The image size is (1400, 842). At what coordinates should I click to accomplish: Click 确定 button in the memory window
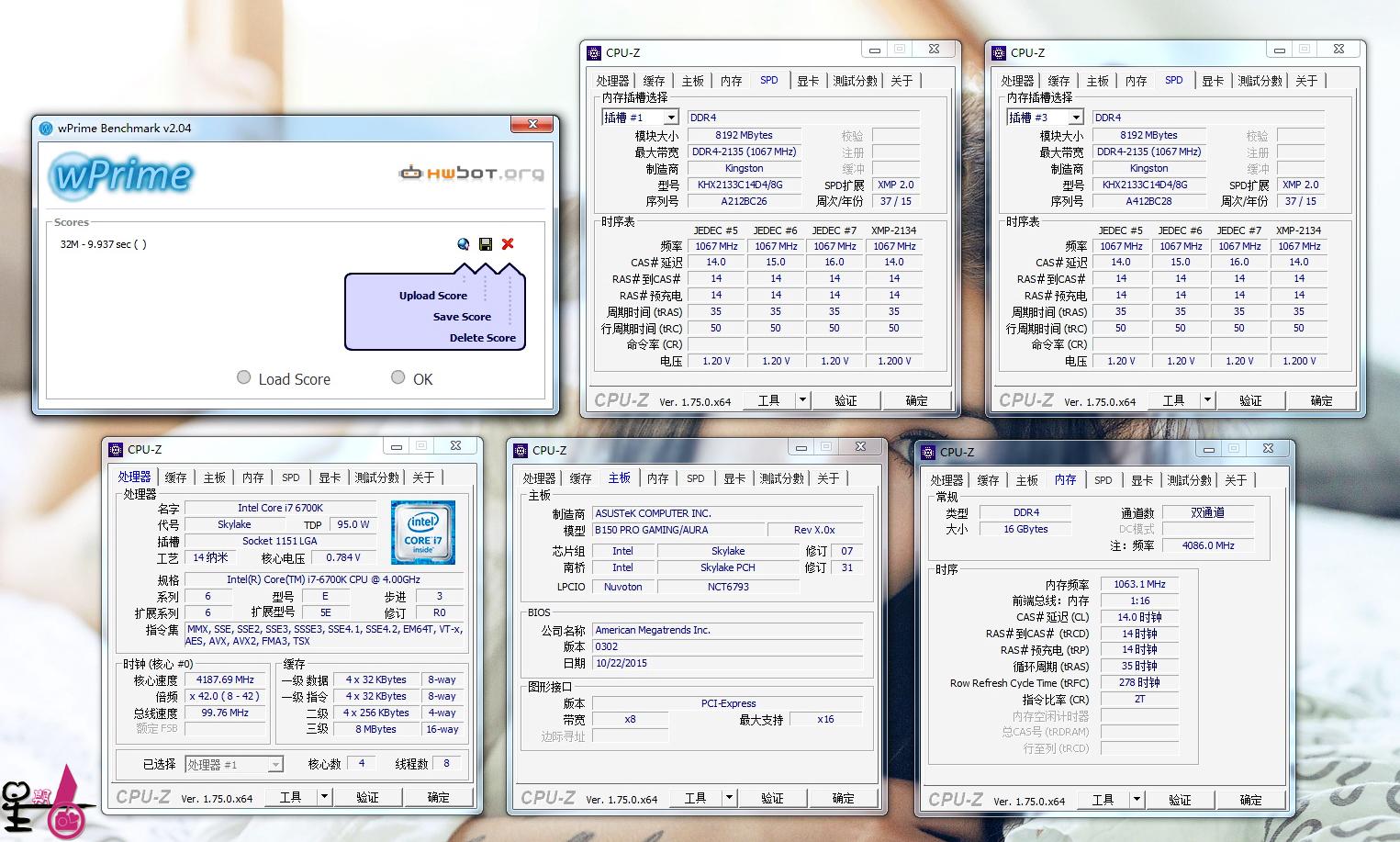coord(1250,800)
